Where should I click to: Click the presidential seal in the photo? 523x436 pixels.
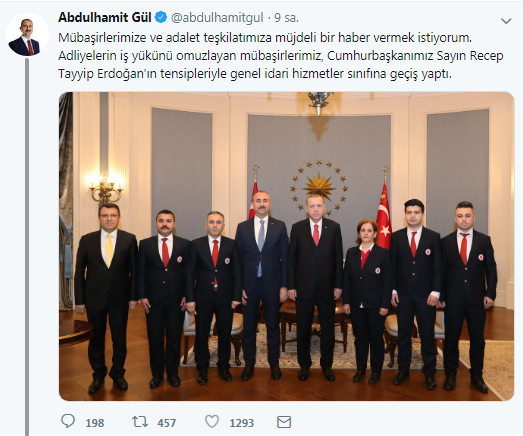(x=319, y=187)
